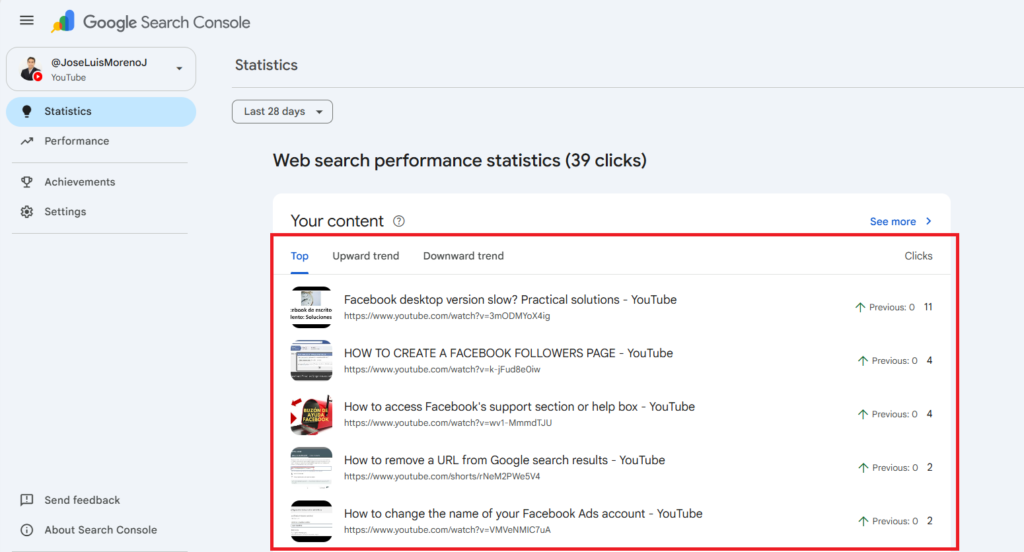The height and width of the screenshot is (552, 1024).
Task: Click the chevron next to See more
Action: click(x=929, y=221)
